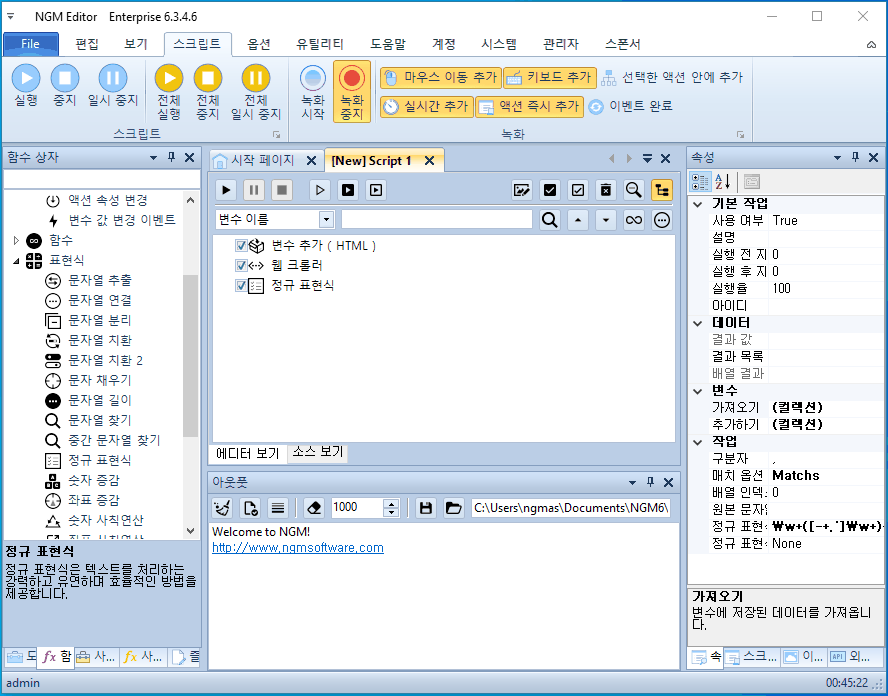Click the outlined play-box icon in editor

(x=376, y=190)
